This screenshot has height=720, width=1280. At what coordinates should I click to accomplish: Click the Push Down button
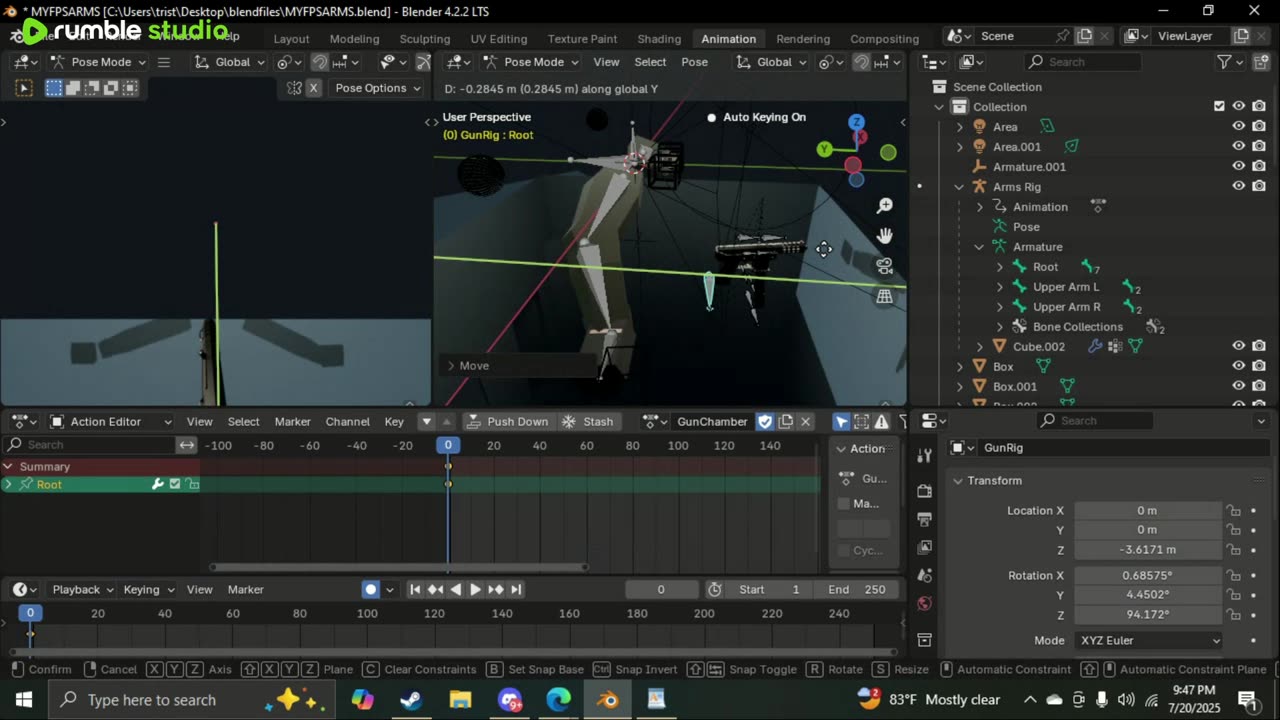(508, 421)
